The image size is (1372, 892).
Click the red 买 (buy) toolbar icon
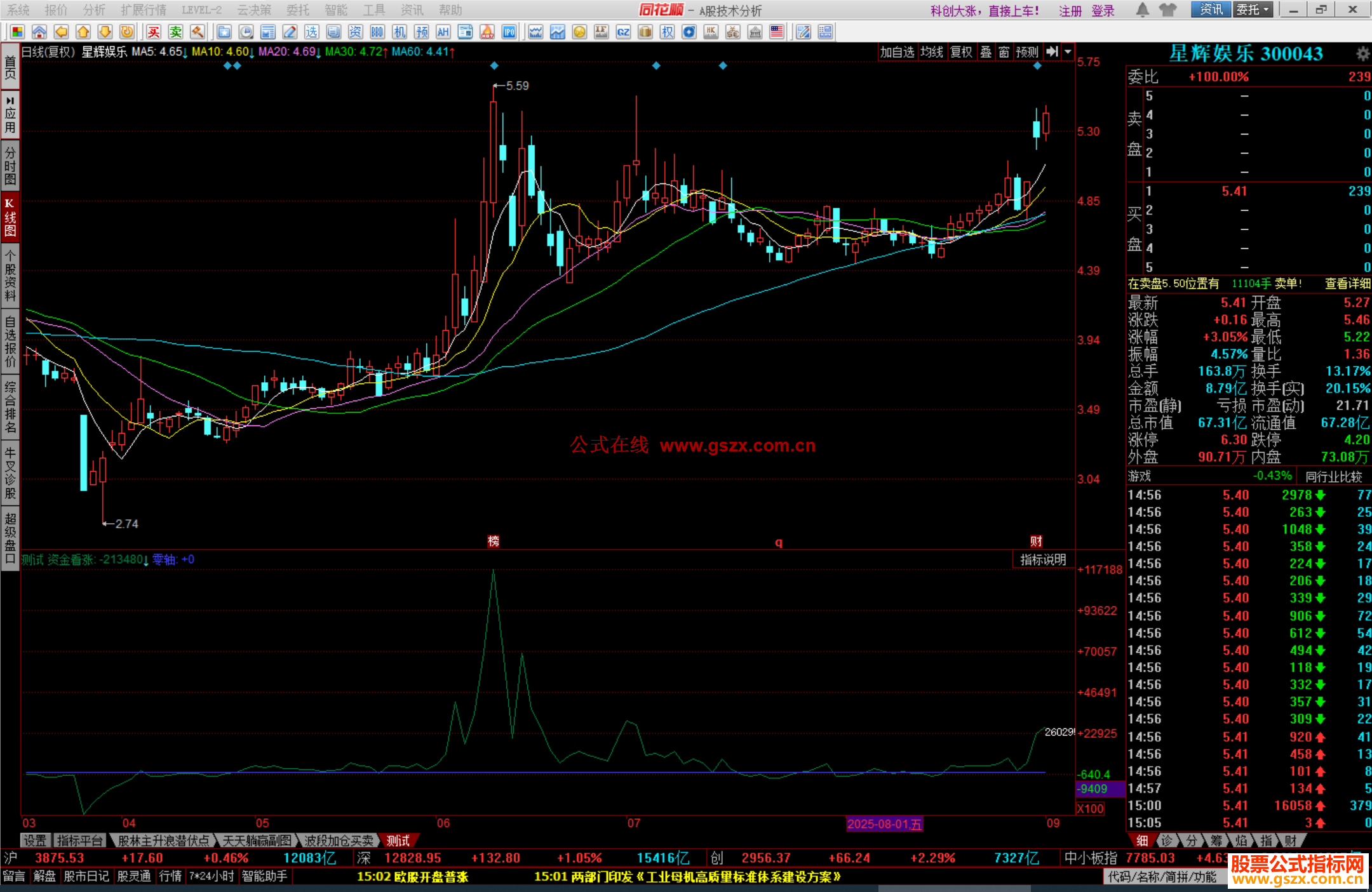coord(154,32)
